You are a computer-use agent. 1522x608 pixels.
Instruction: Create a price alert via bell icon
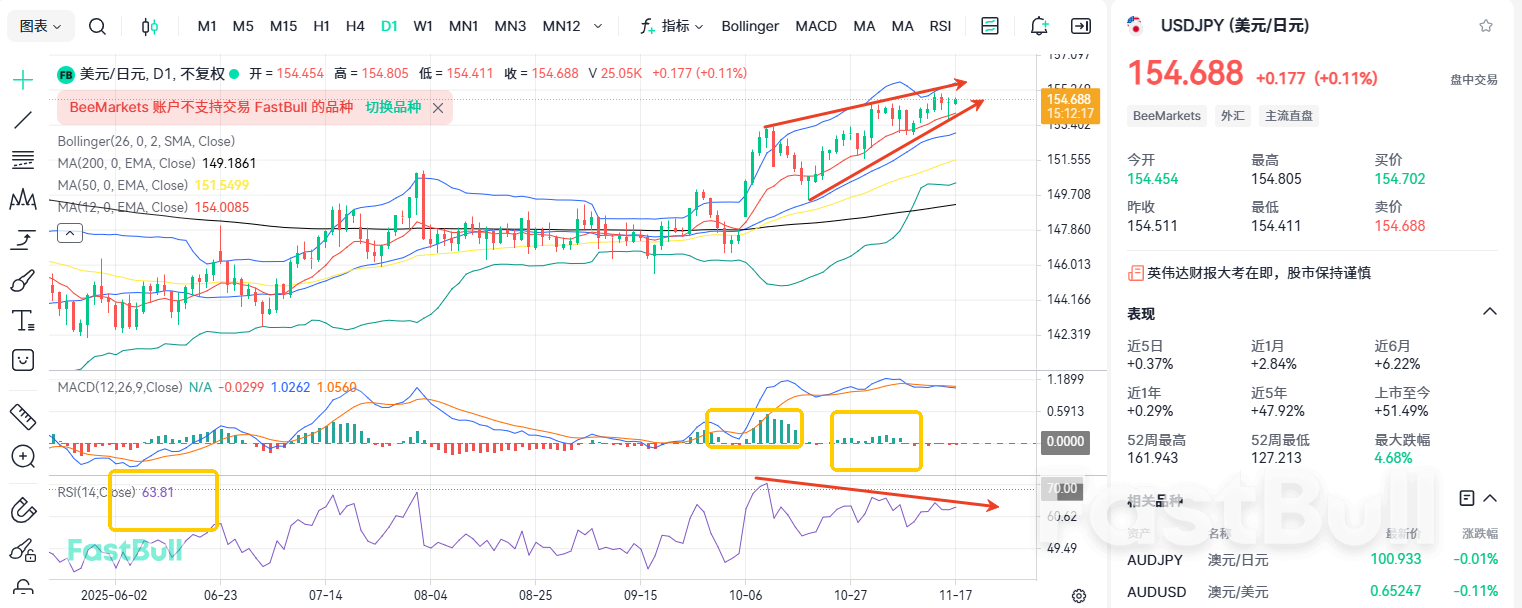pos(1038,26)
